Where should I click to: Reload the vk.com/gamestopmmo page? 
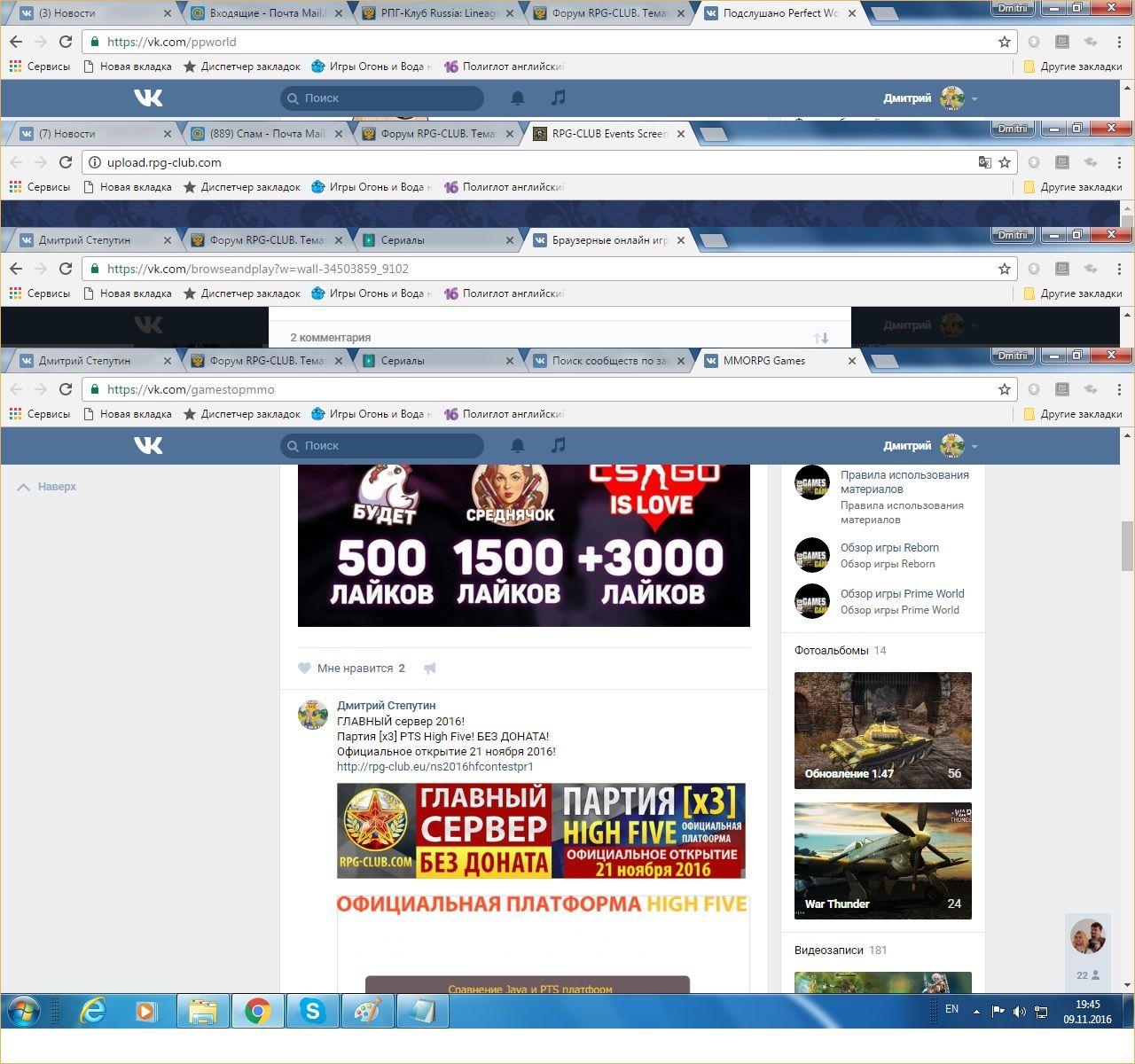coord(66,389)
